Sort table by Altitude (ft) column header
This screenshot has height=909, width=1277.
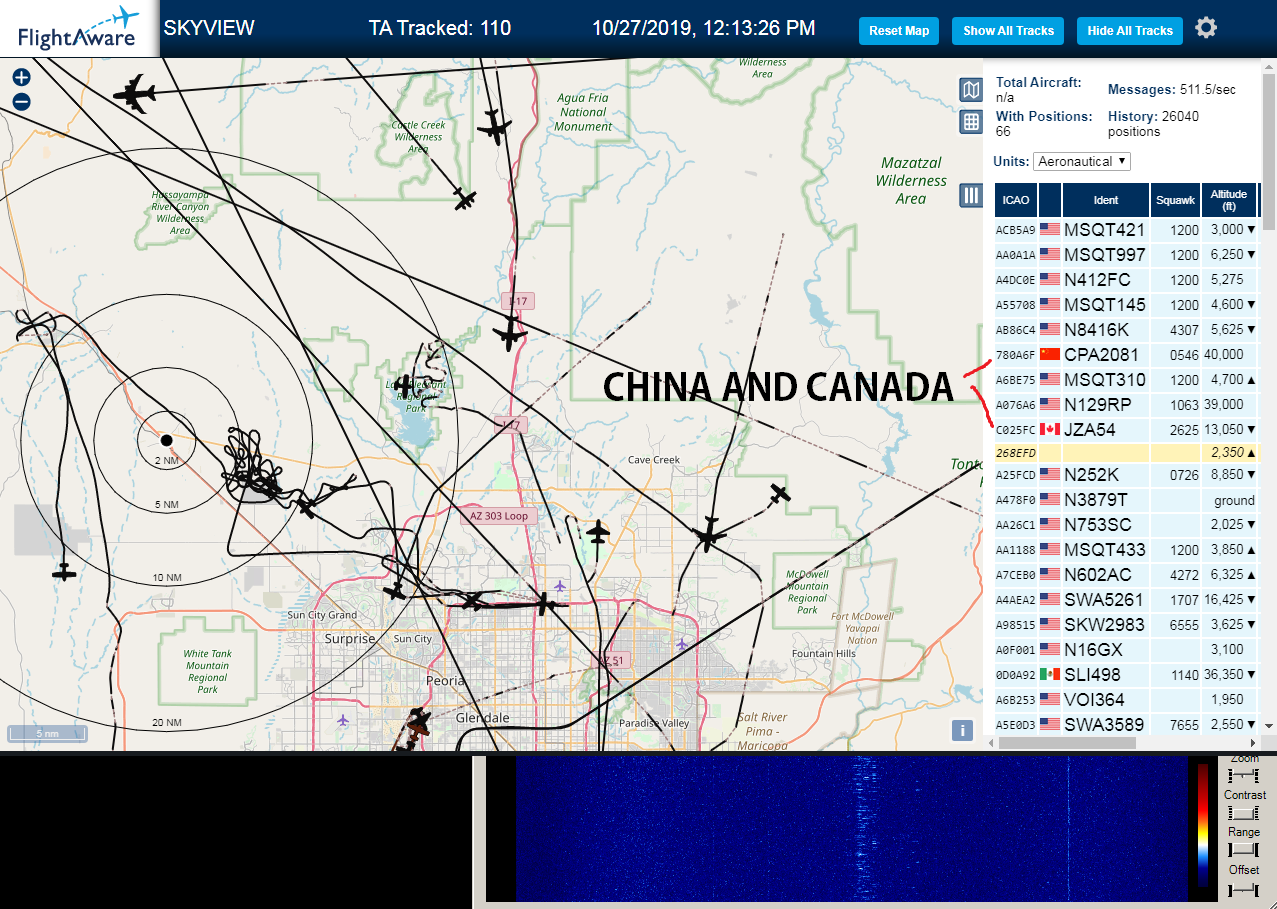tap(1229, 200)
